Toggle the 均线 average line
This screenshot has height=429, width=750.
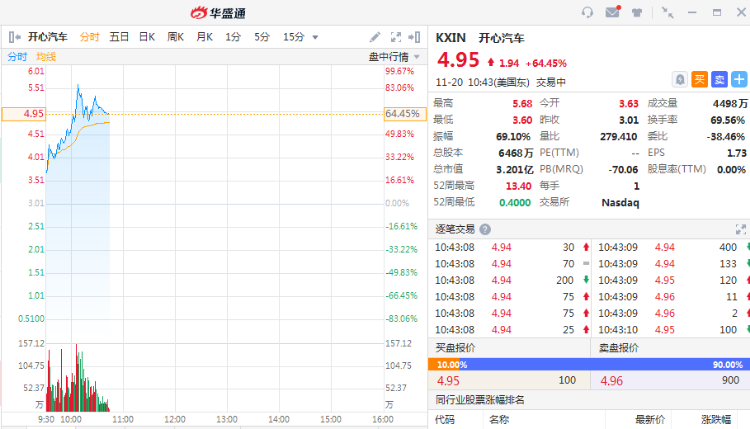click(46, 57)
